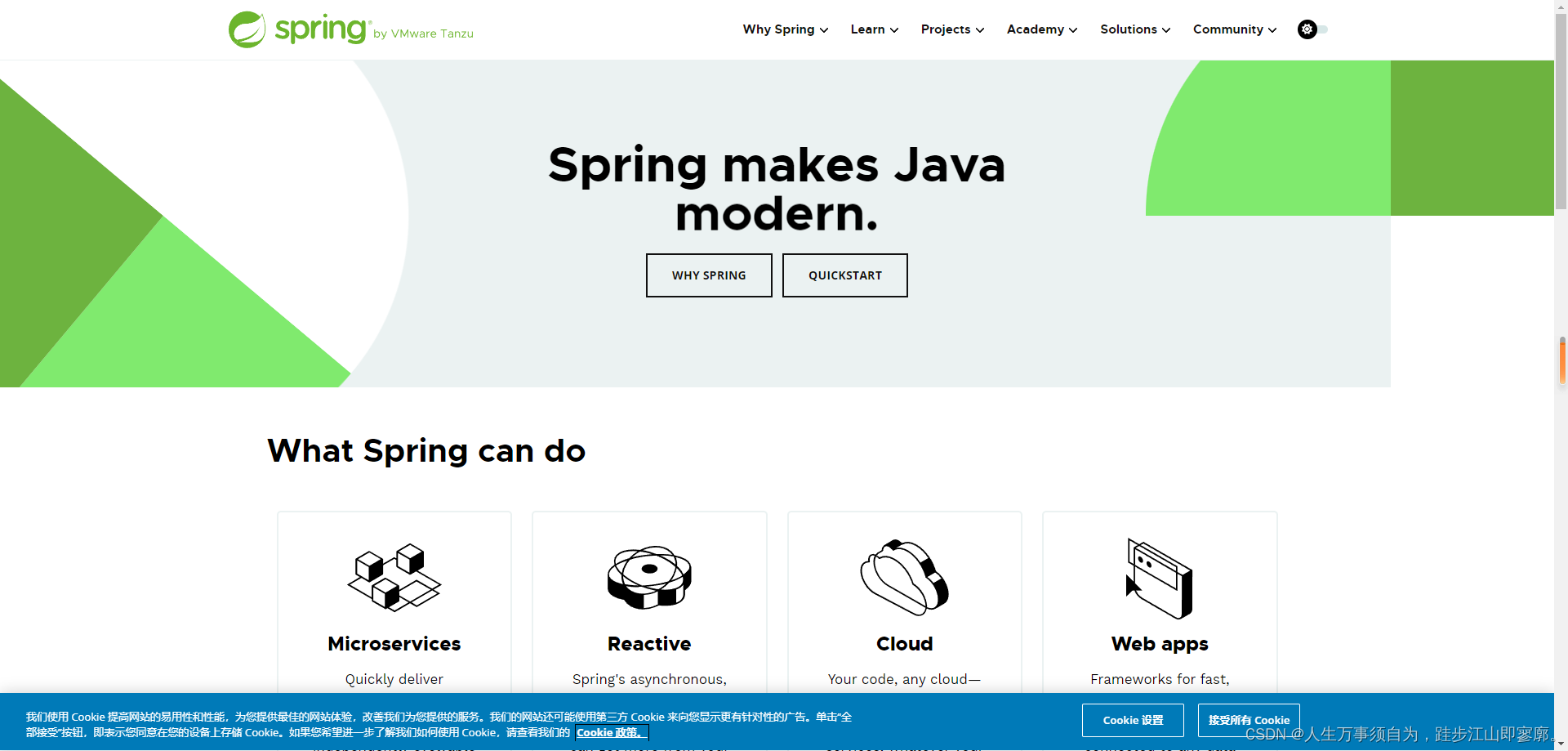Click the Cloud icon card
1568x751 pixels.
904,578
